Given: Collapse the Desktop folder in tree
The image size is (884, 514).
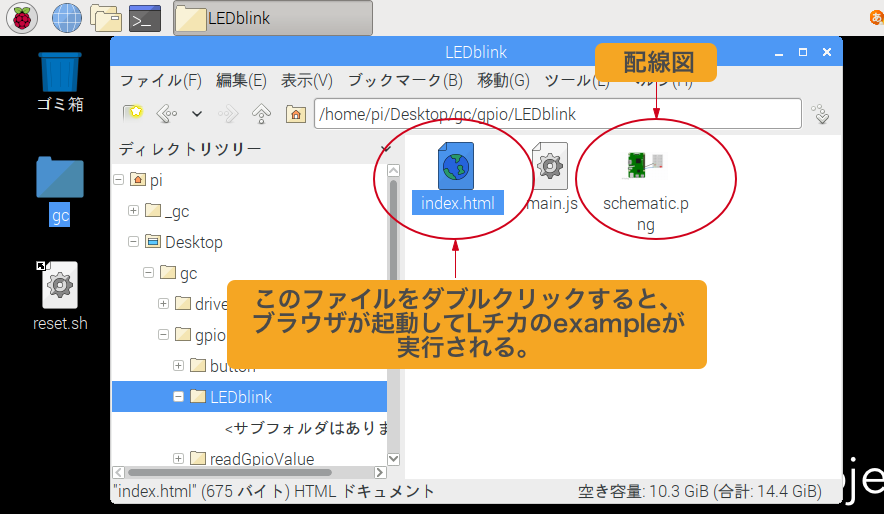Looking at the screenshot, I should [134, 242].
